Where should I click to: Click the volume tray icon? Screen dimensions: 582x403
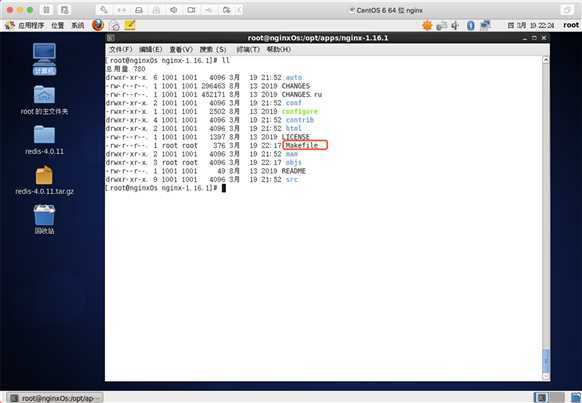tap(455, 25)
